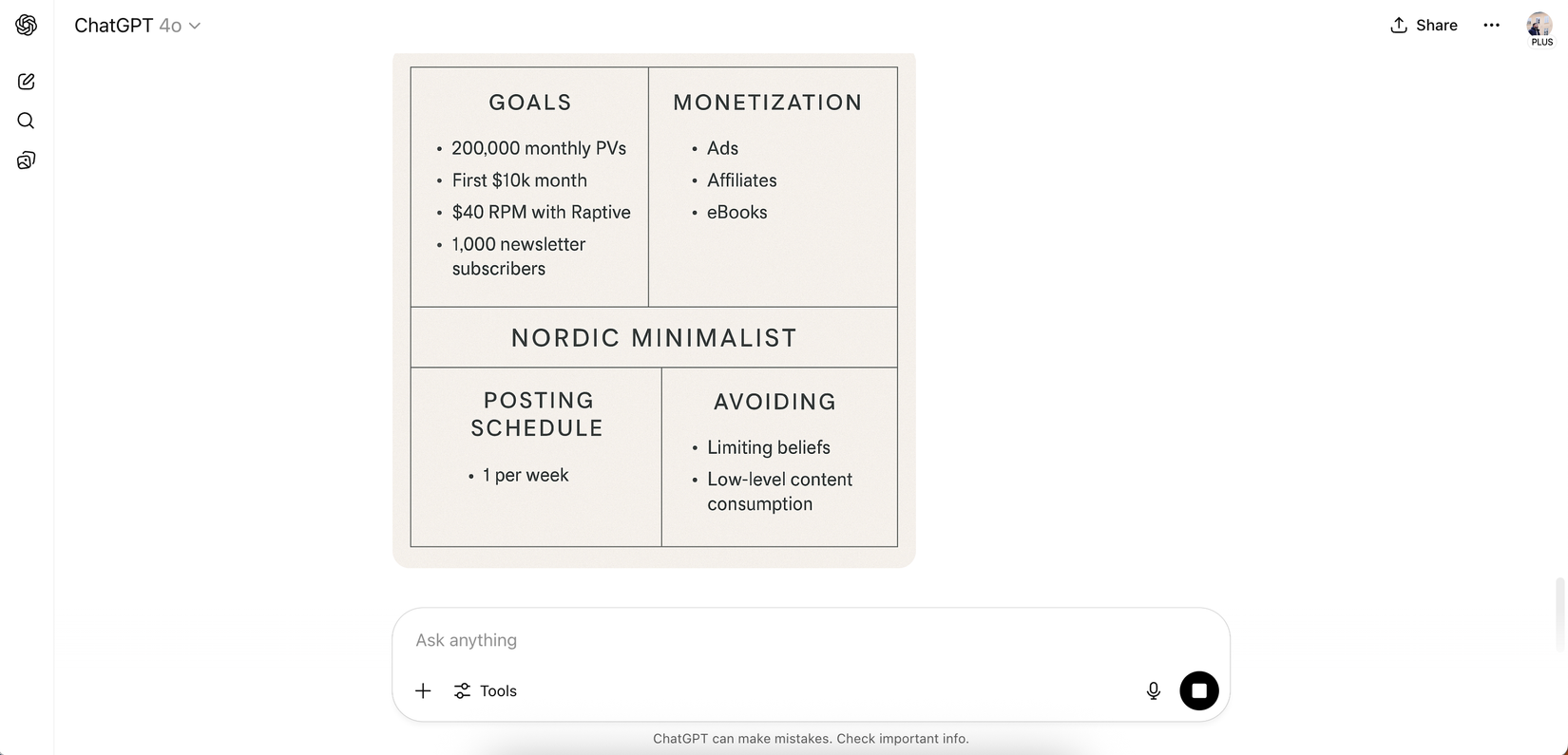The image size is (1568, 755).
Task: Stop the response generation
Action: [x=1198, y=690]
